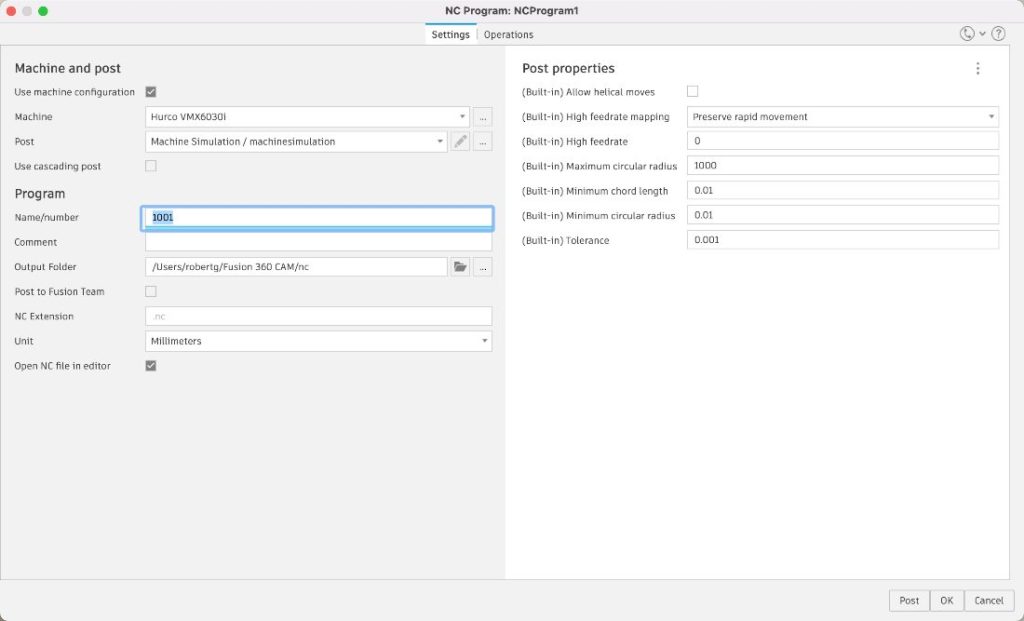The width and height of the screenshot is (1024, 621).
Task: Click the help question mark icon
Action: (997, 34)
